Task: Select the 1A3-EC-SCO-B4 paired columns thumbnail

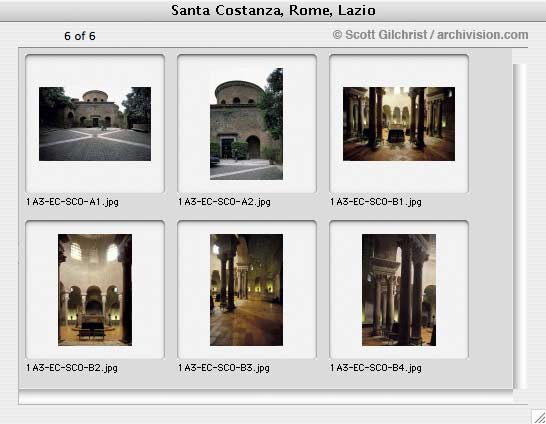Action: 399,290
